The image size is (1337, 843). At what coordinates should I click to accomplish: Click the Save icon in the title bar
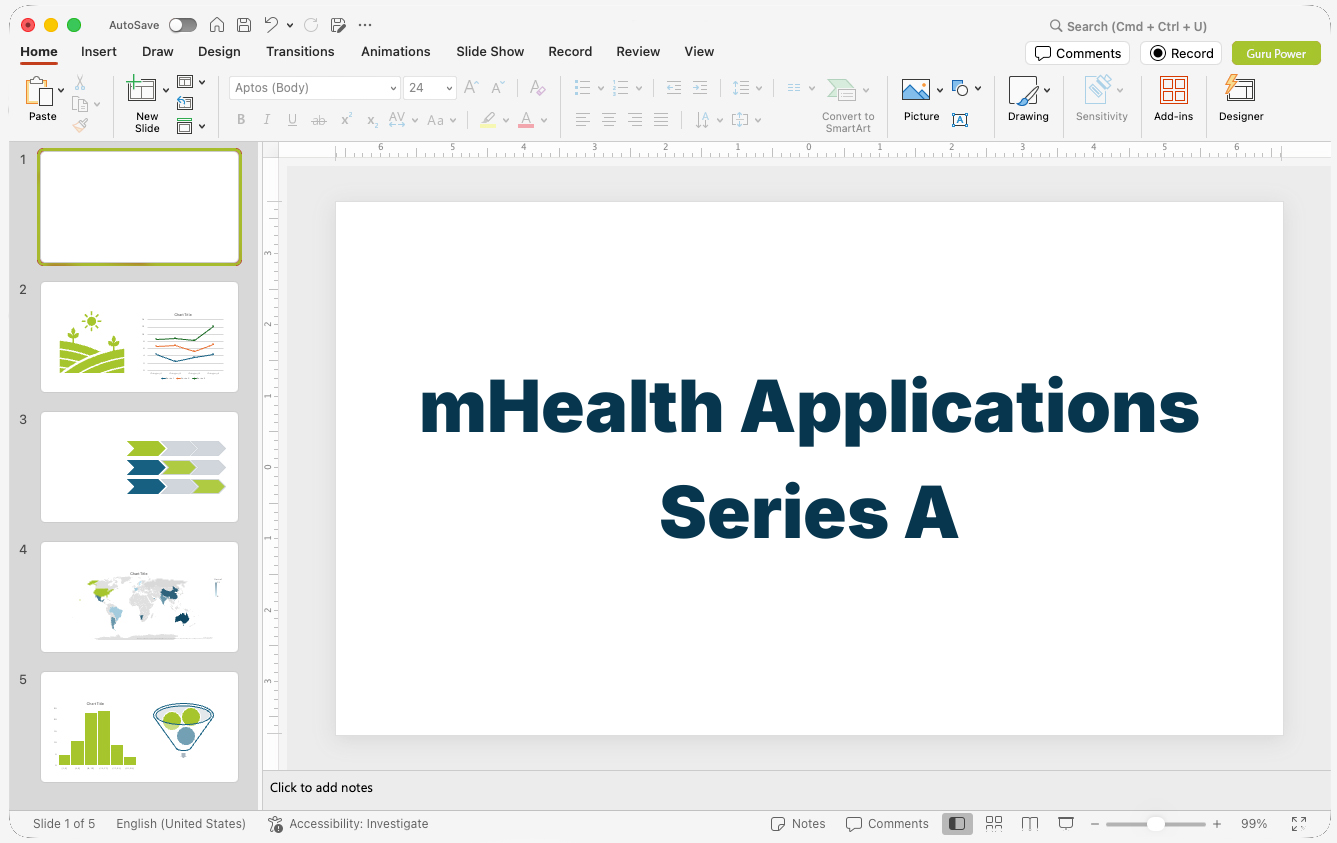(x=244, y=25)
